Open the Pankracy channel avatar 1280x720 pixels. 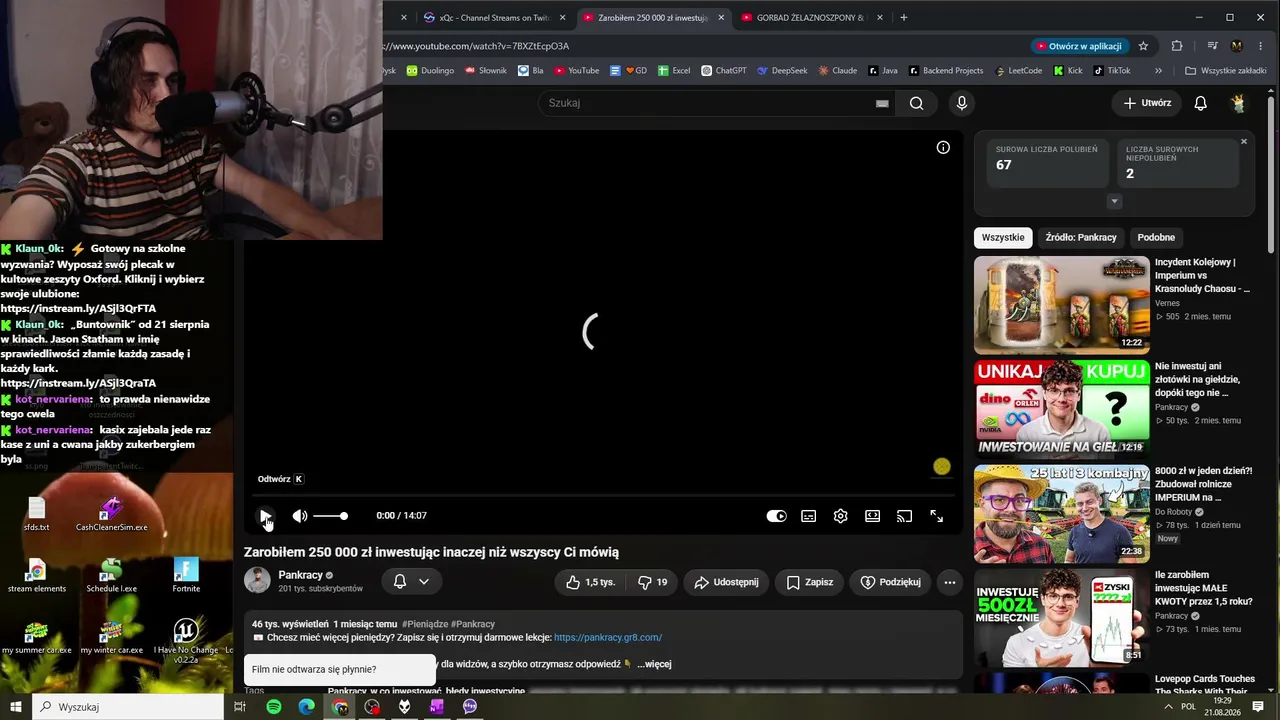(x=257, y=581)
